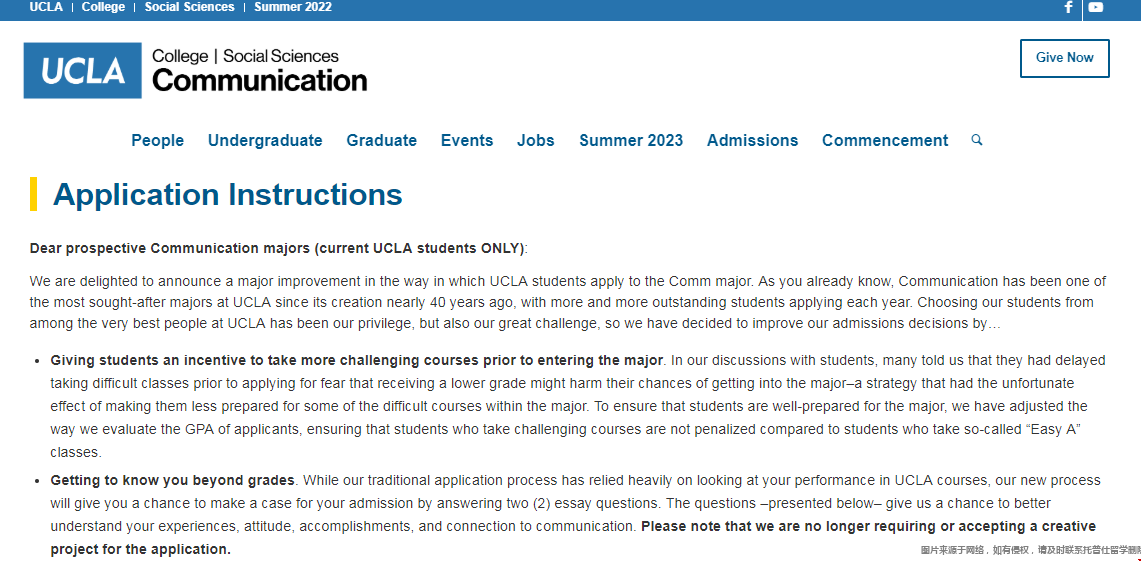
Task: Go to the Events page
Action: 467,141
